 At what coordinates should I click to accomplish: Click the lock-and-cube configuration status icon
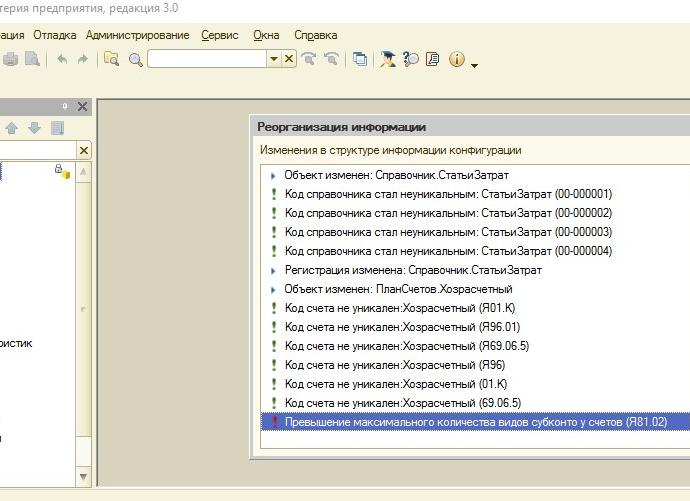point(62,171)
